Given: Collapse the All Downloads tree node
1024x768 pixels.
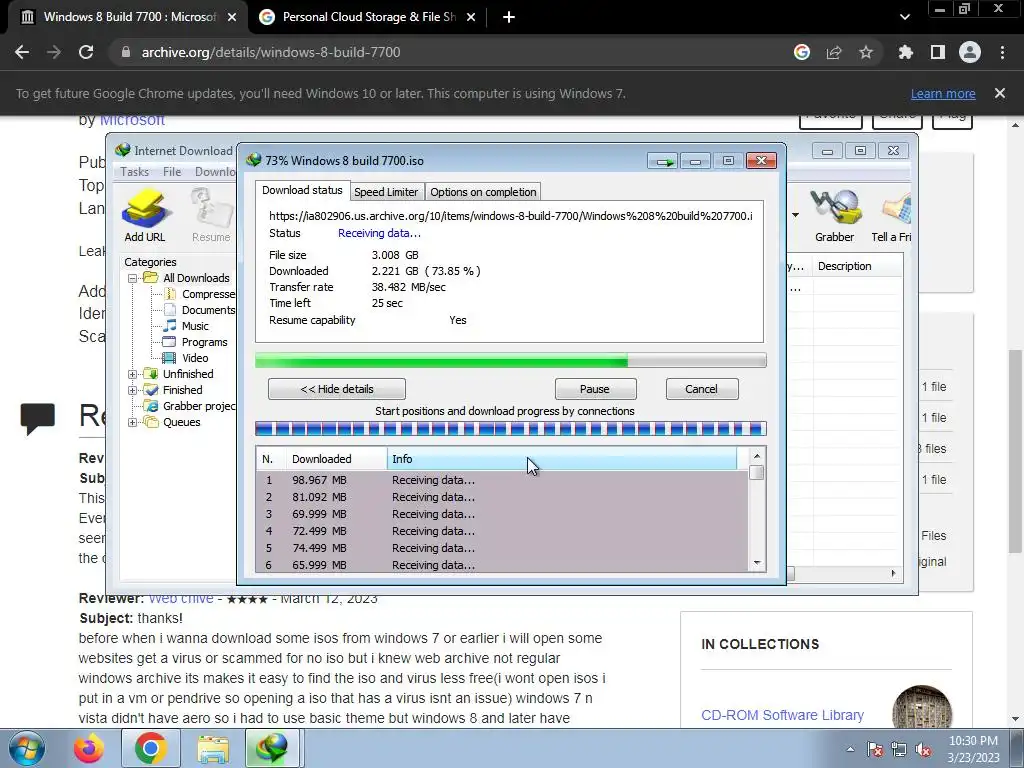Looking at the screenshot, I should [x=133, y=278].
